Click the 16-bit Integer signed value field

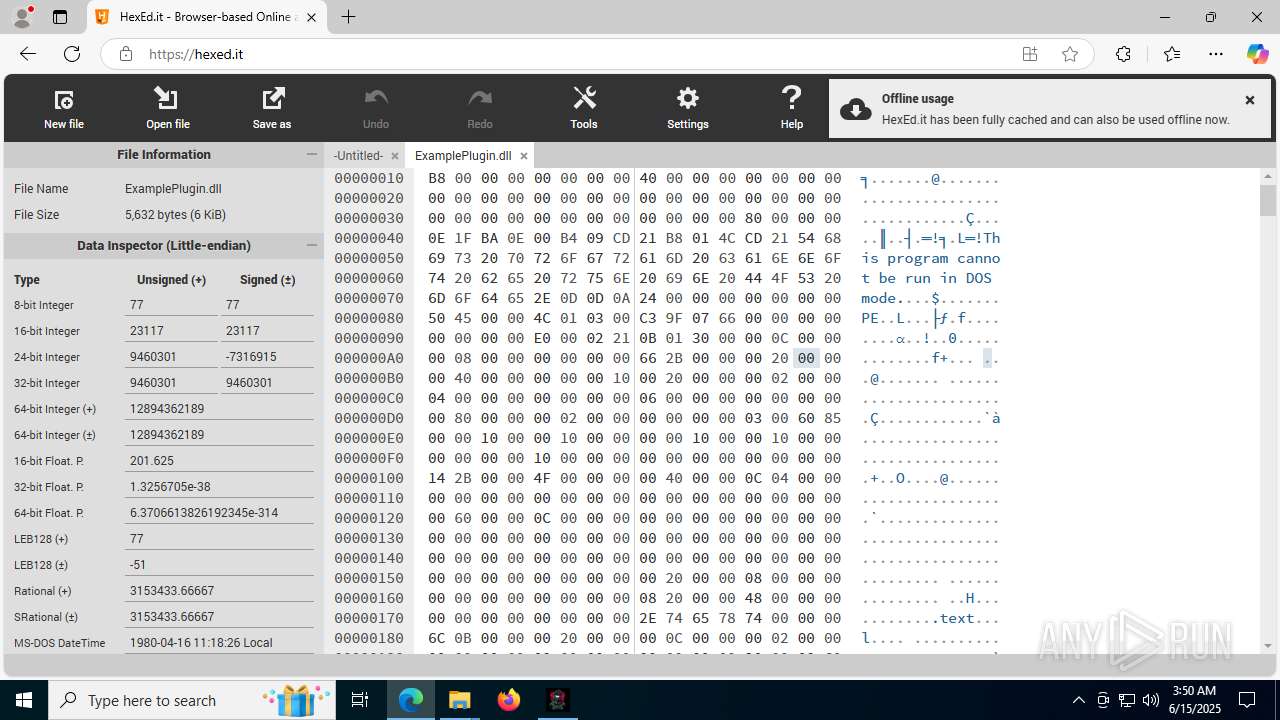pyautogui.click(x=266, y=331)
